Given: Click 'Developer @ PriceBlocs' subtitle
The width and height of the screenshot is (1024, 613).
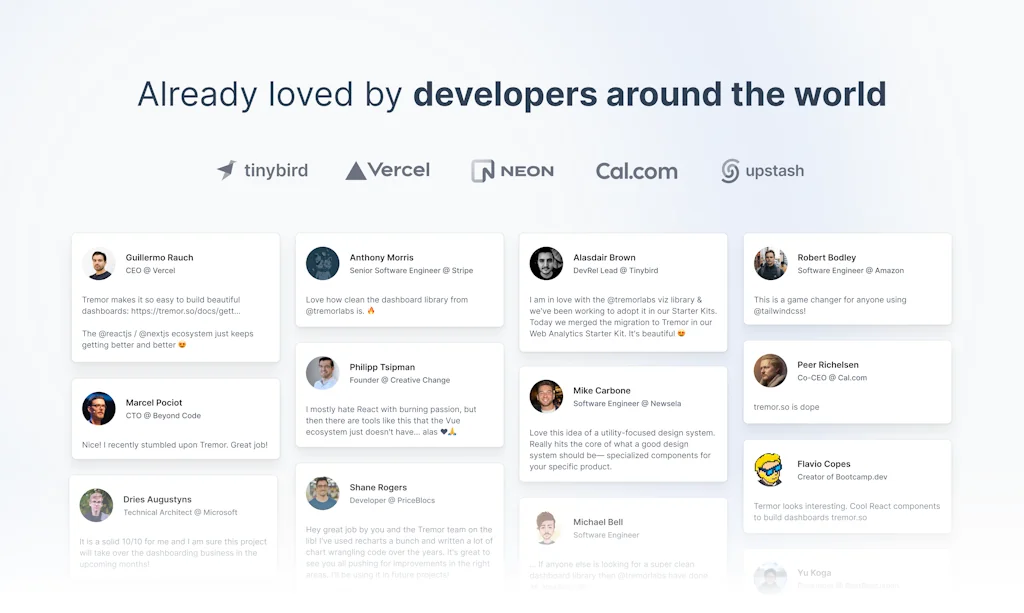Looking at the screenshot, I should coord(392,500).
